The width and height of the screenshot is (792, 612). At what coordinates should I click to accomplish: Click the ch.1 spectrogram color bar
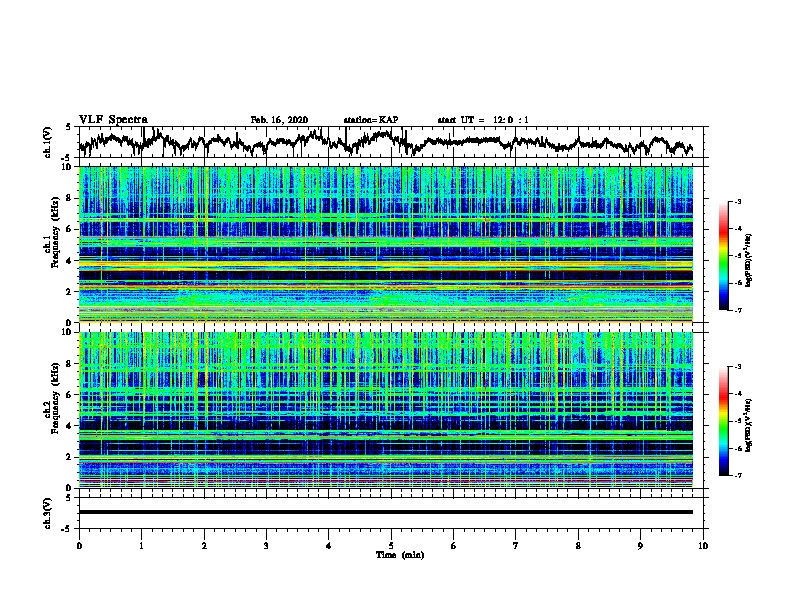pyautogui.click(x=723, y=256)
